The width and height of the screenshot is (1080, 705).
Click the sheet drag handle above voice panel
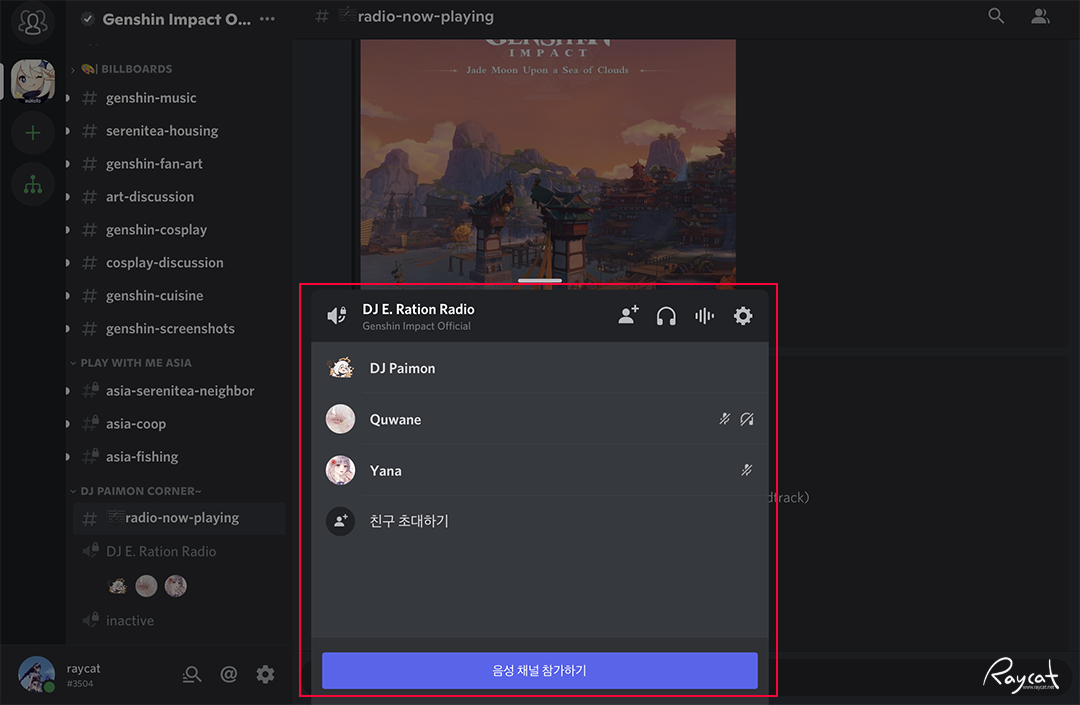pos(540,280)
